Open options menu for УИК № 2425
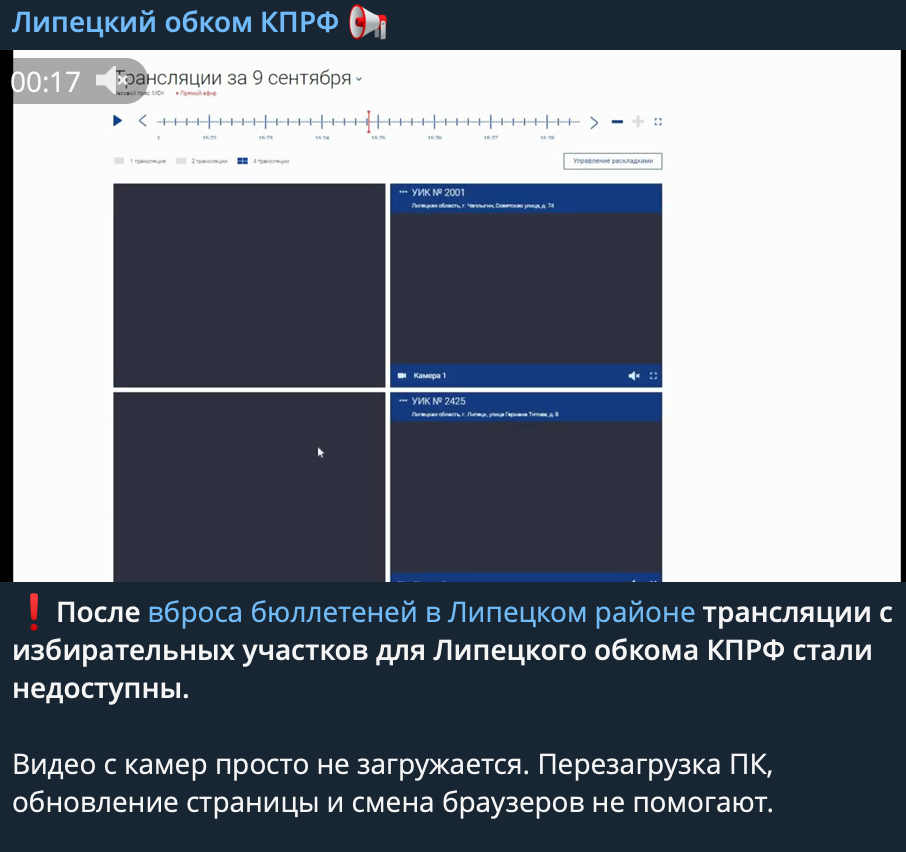The image size is (906, 852). 403,400
